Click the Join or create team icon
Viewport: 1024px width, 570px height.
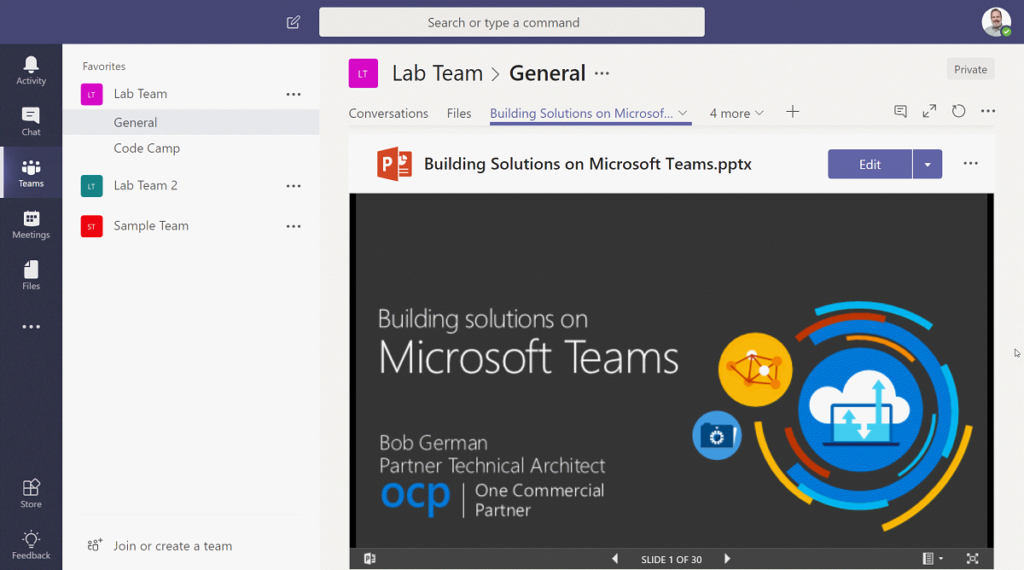coord(95,545)
